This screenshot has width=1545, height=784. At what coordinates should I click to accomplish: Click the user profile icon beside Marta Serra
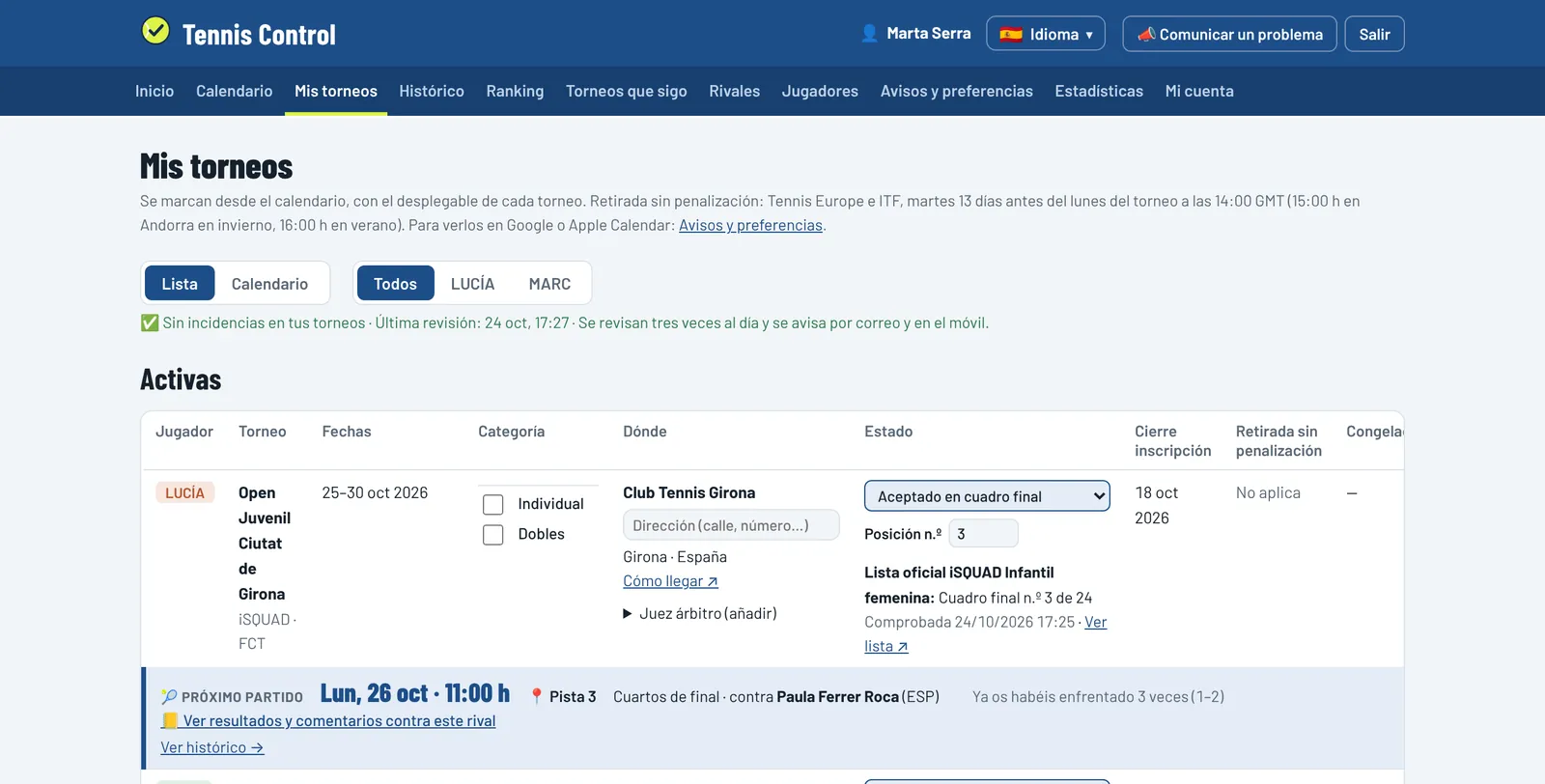point(869,34)
